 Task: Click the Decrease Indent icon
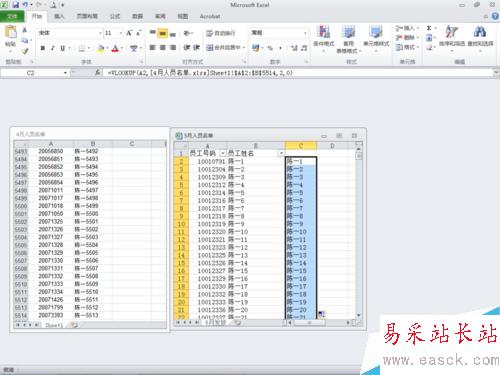(187, 48)
